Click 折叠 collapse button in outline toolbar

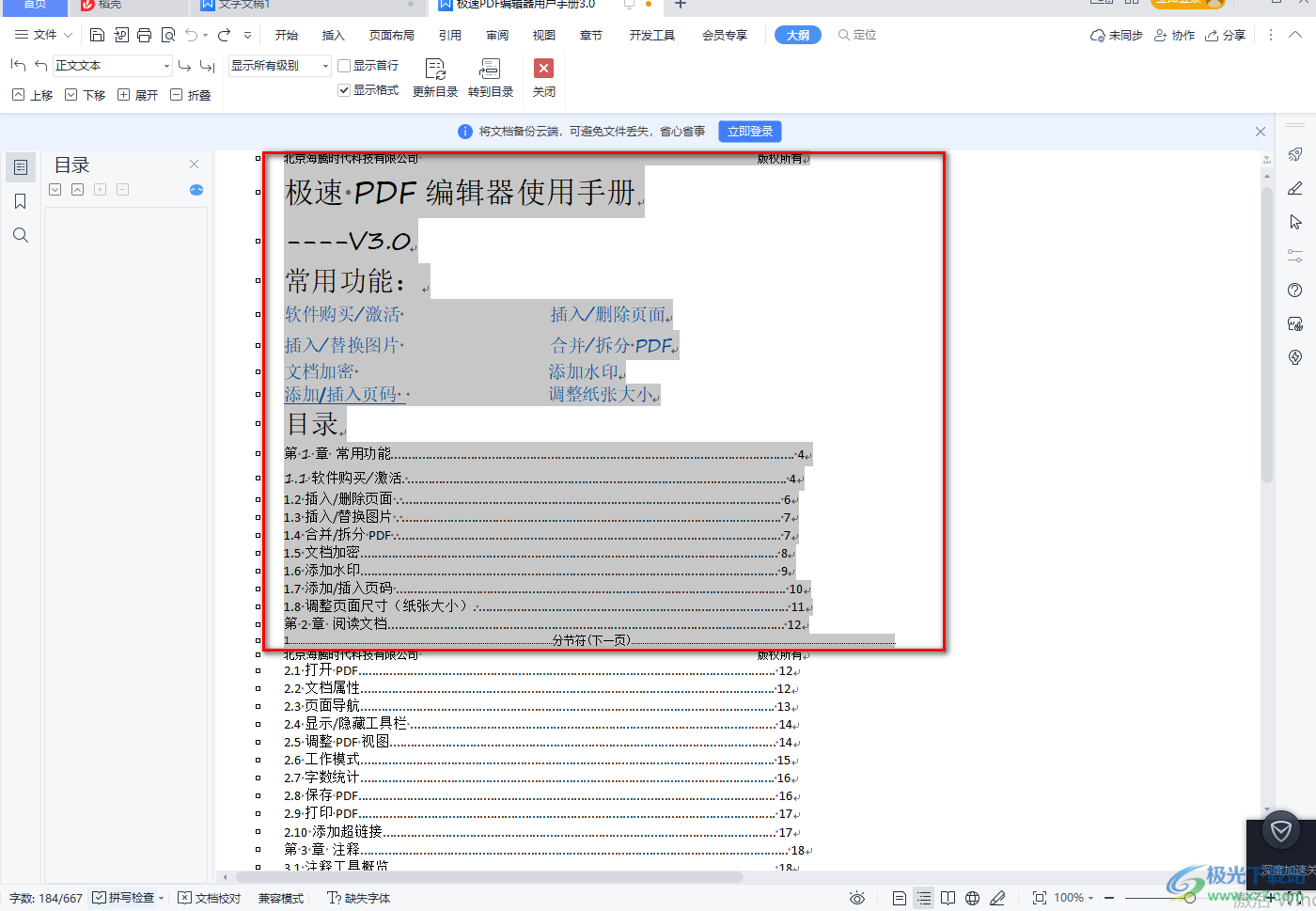190,95
